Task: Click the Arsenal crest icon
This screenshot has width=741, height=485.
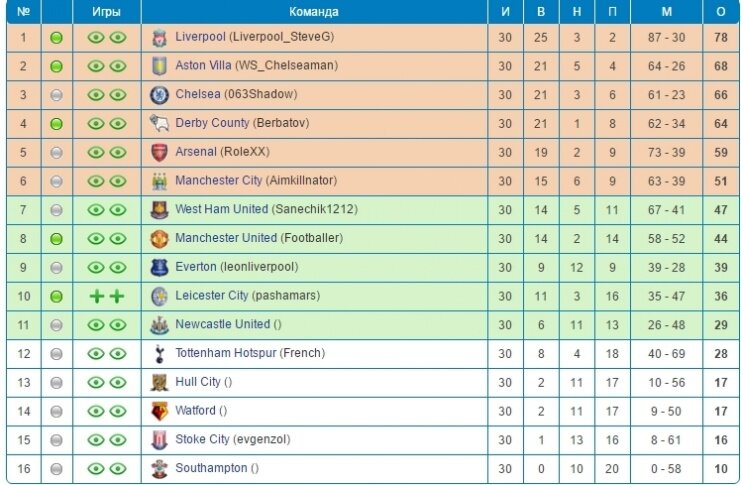Action: (x=159, y=153)
